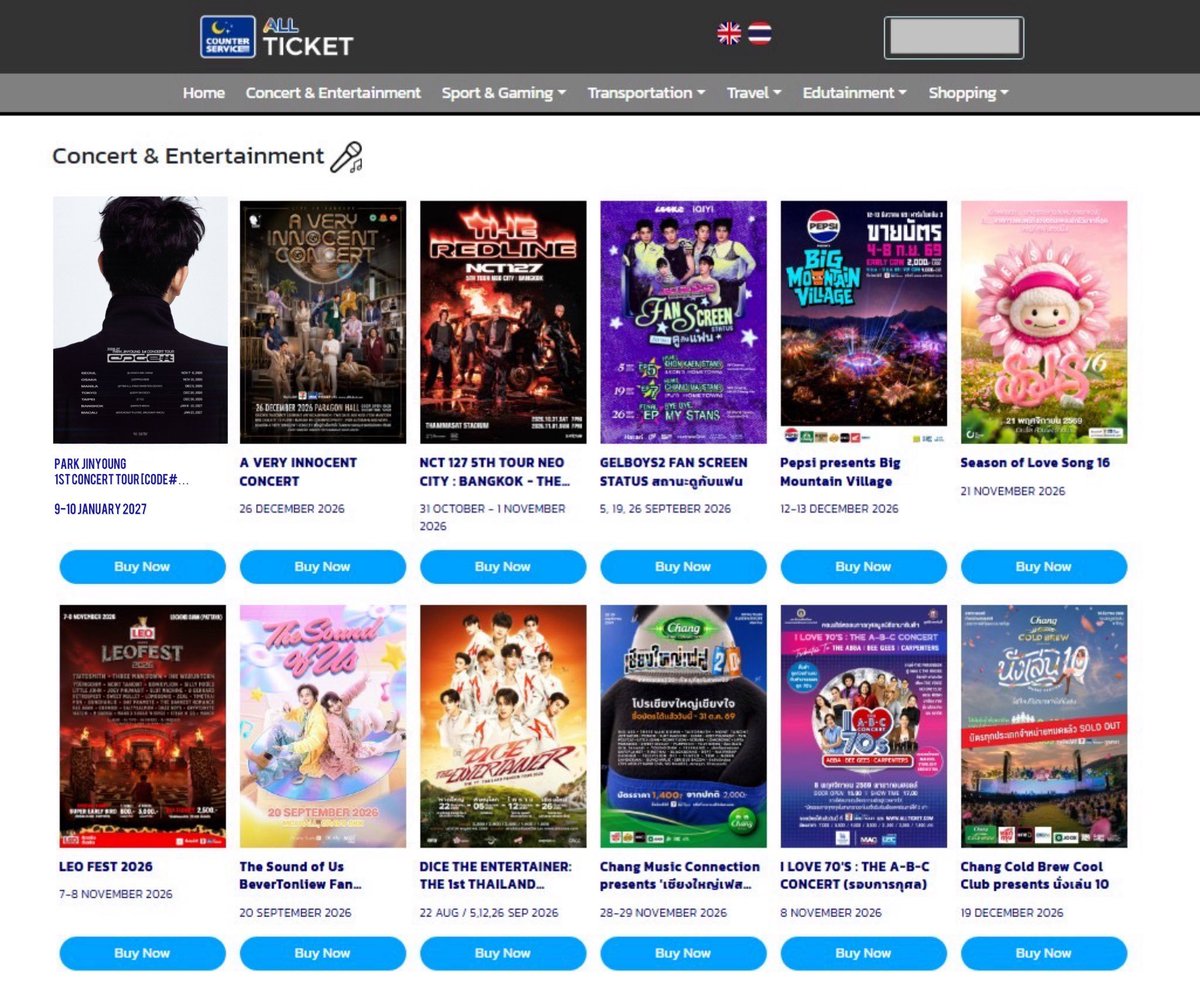Open the Gelboys2 Fan Screen poster
The width and height of the screenshot is (1200, 988).
pyautogui.click(x=683, y=322)
